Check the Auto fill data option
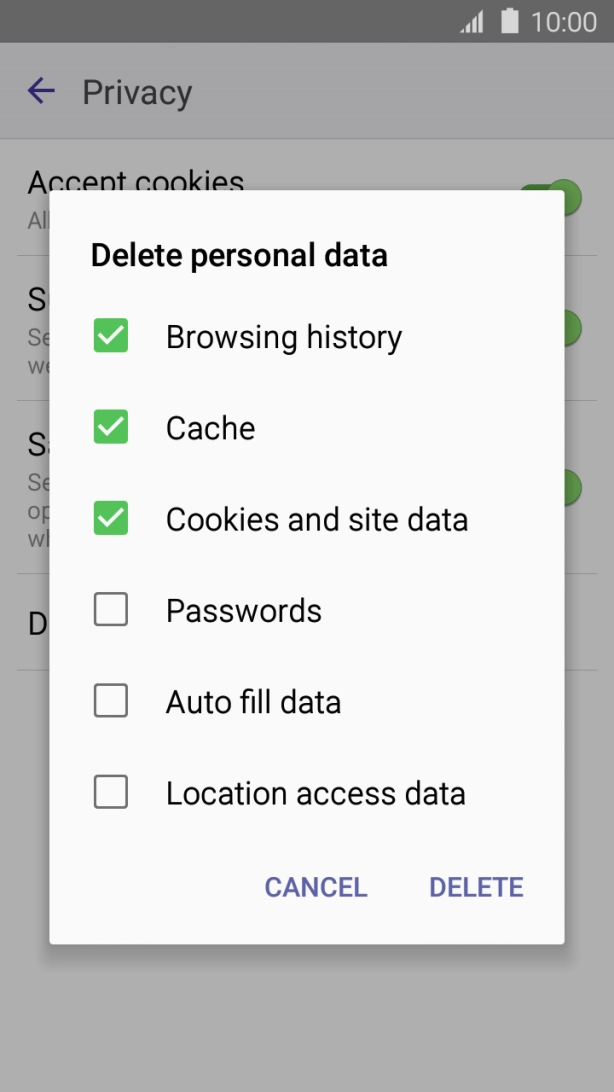This screenshot has height=1092, width=614. click(110, 701)
